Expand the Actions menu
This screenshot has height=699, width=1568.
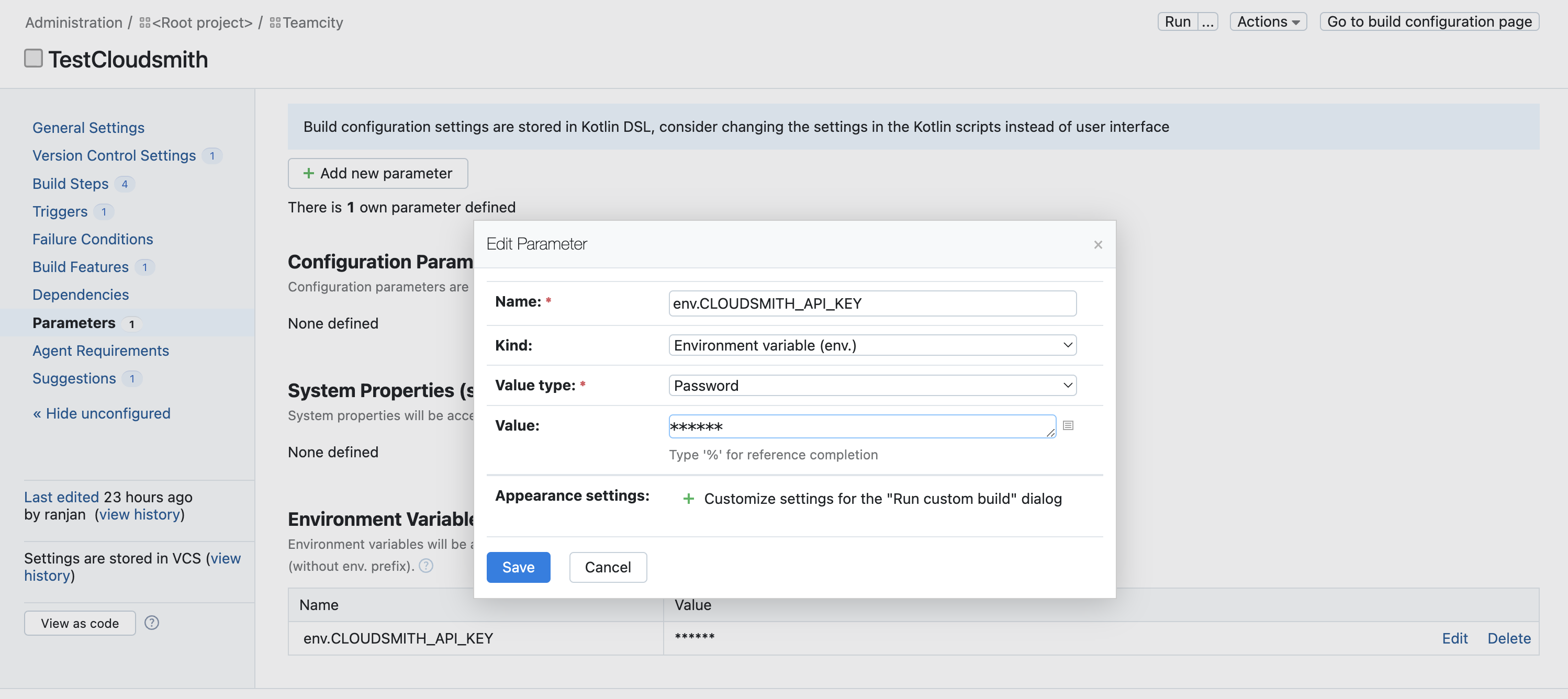click(1268, 22)
